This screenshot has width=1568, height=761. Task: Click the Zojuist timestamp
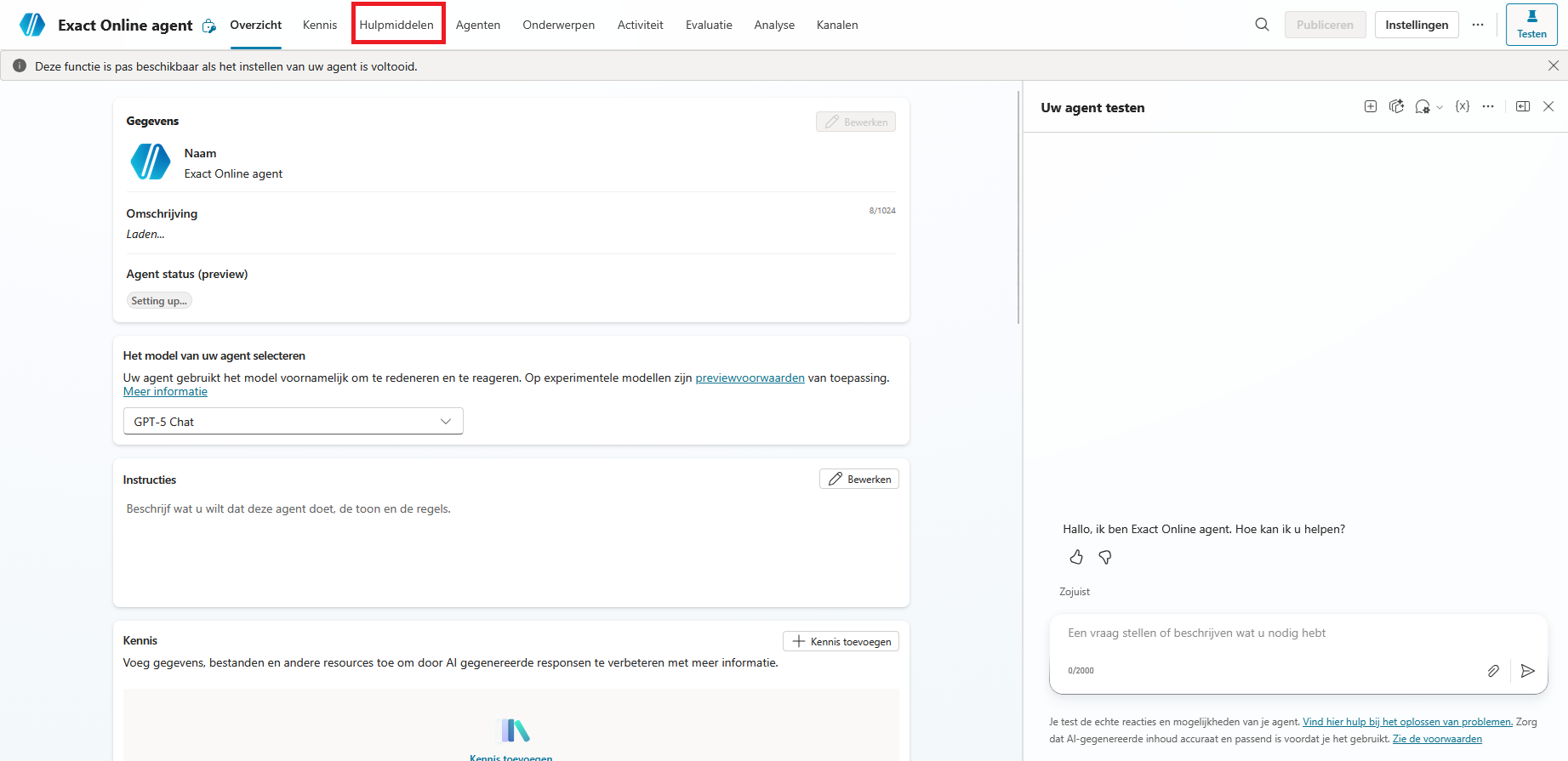coord(1075,592)
